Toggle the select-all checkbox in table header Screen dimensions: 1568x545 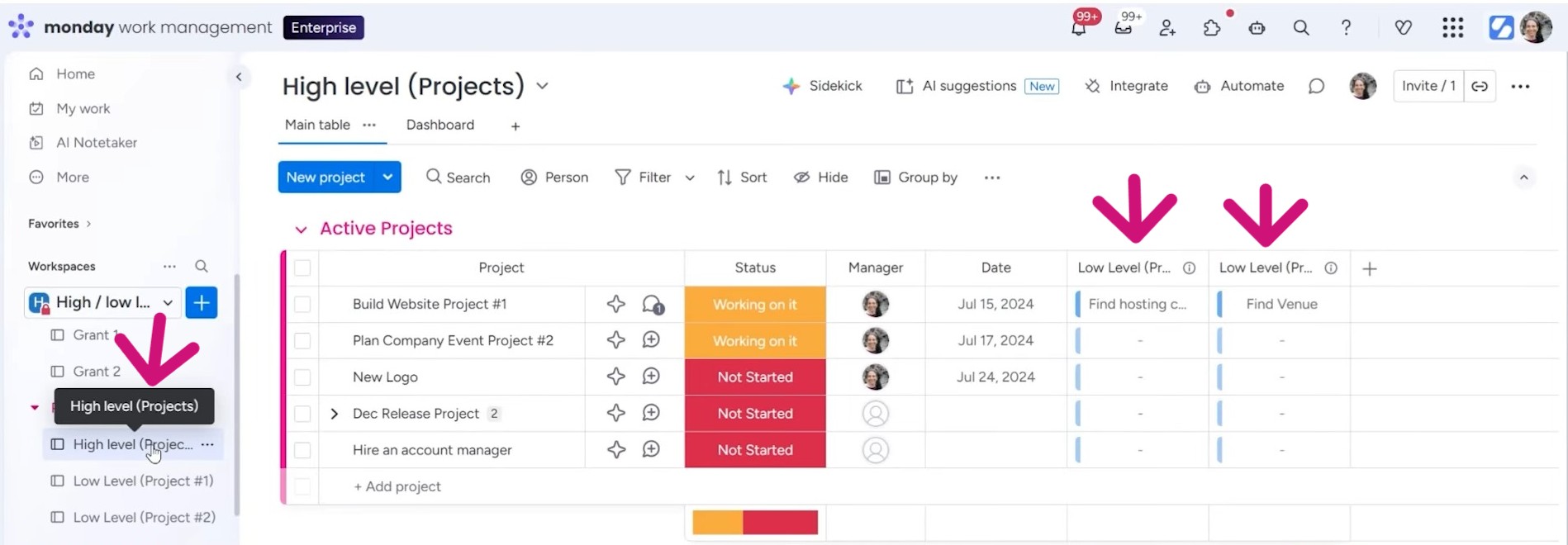[x=302, y=268]
